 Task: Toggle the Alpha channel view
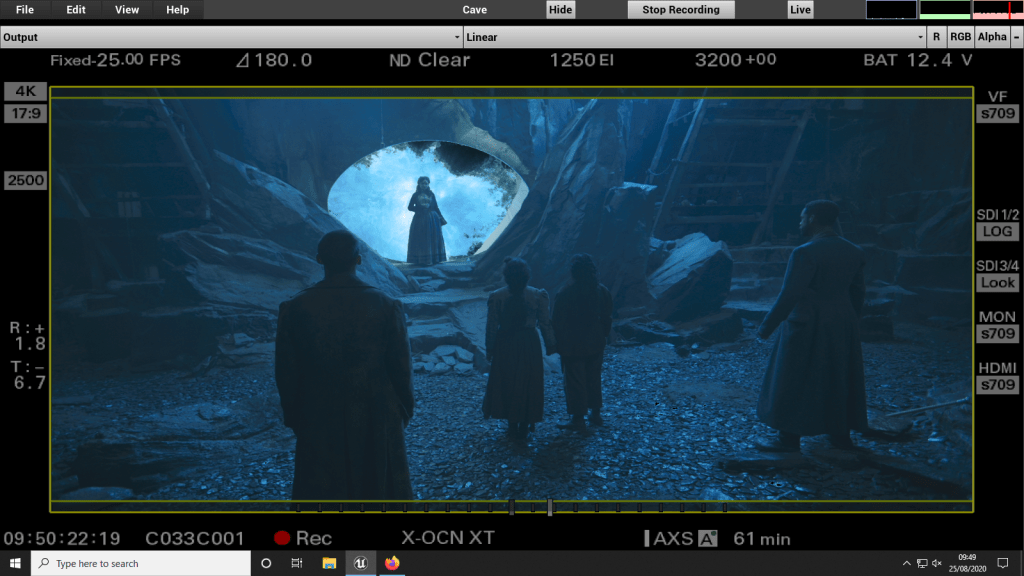coord(992,37)
